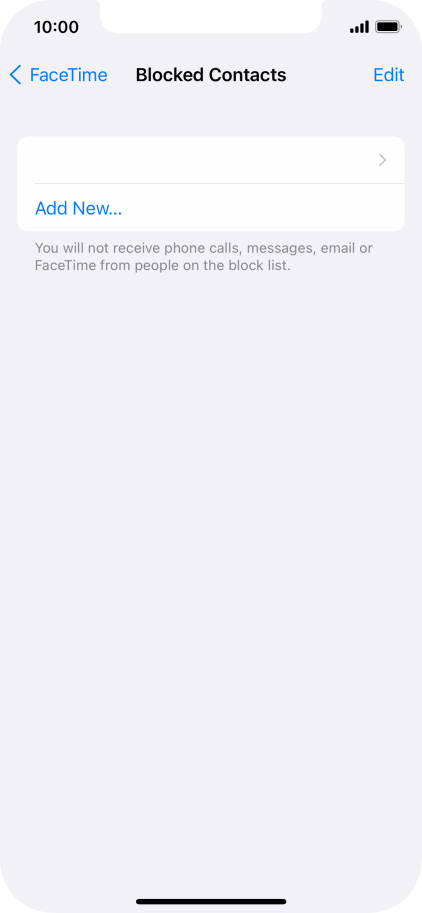Expand the blocked entry disclosure chevron
This screenshot has width=422, height=913.
382,160
